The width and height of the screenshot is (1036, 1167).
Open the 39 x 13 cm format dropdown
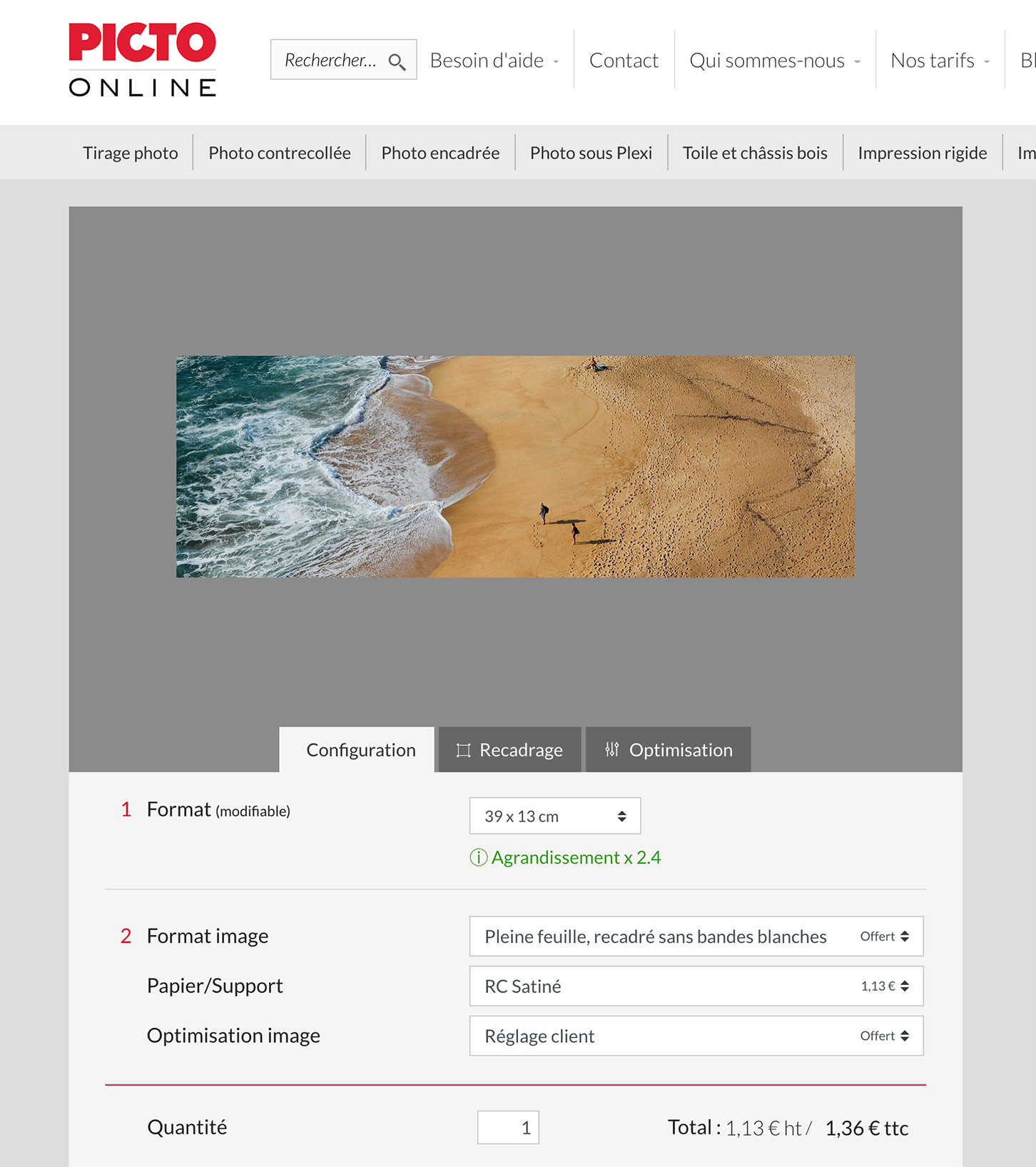pos(554,816)
